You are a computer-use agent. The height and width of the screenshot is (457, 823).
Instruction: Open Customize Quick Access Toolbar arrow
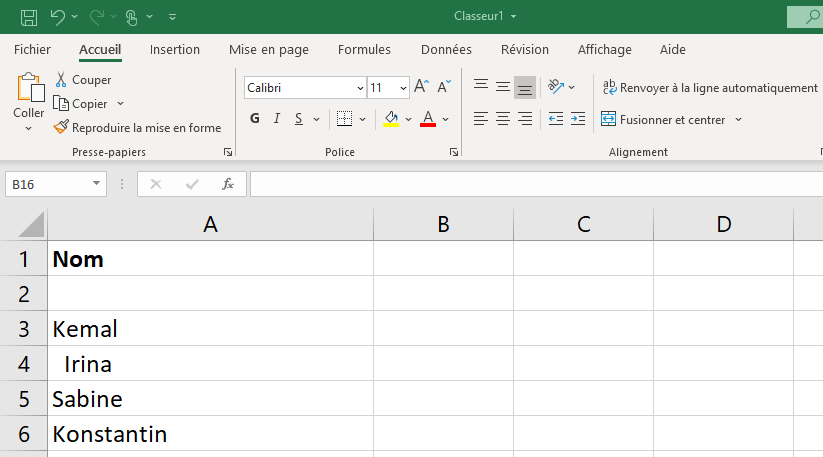172,17
